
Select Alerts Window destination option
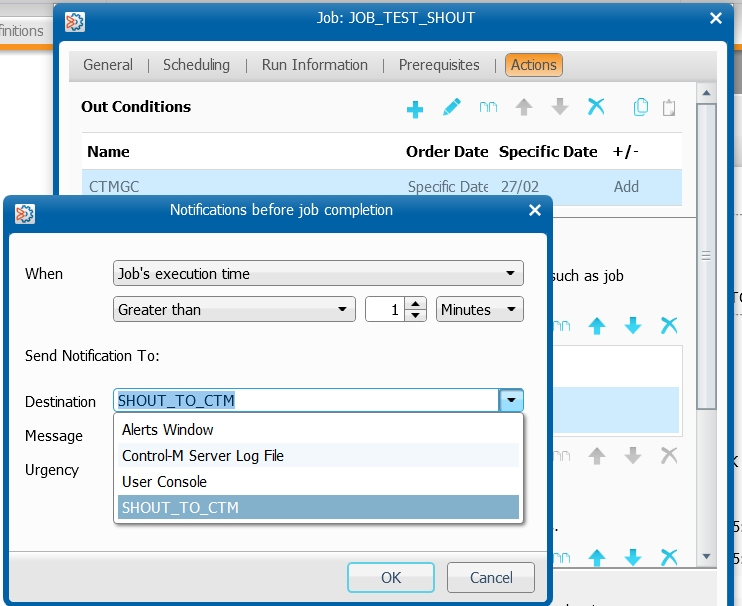318,430
